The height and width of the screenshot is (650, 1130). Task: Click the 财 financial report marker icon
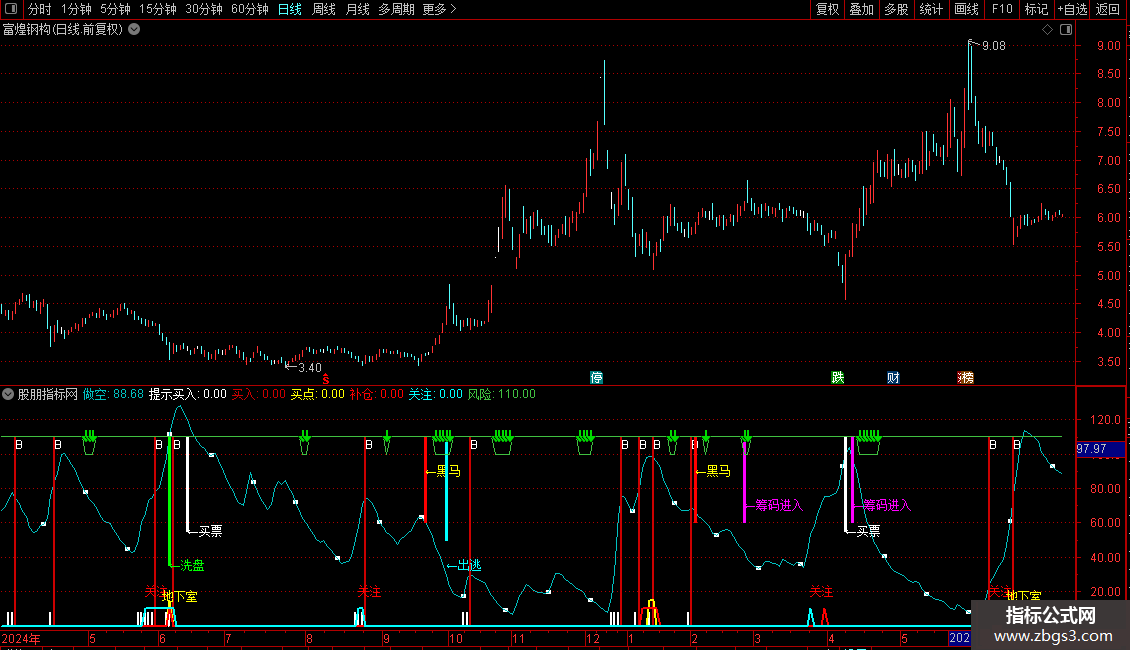893,377
